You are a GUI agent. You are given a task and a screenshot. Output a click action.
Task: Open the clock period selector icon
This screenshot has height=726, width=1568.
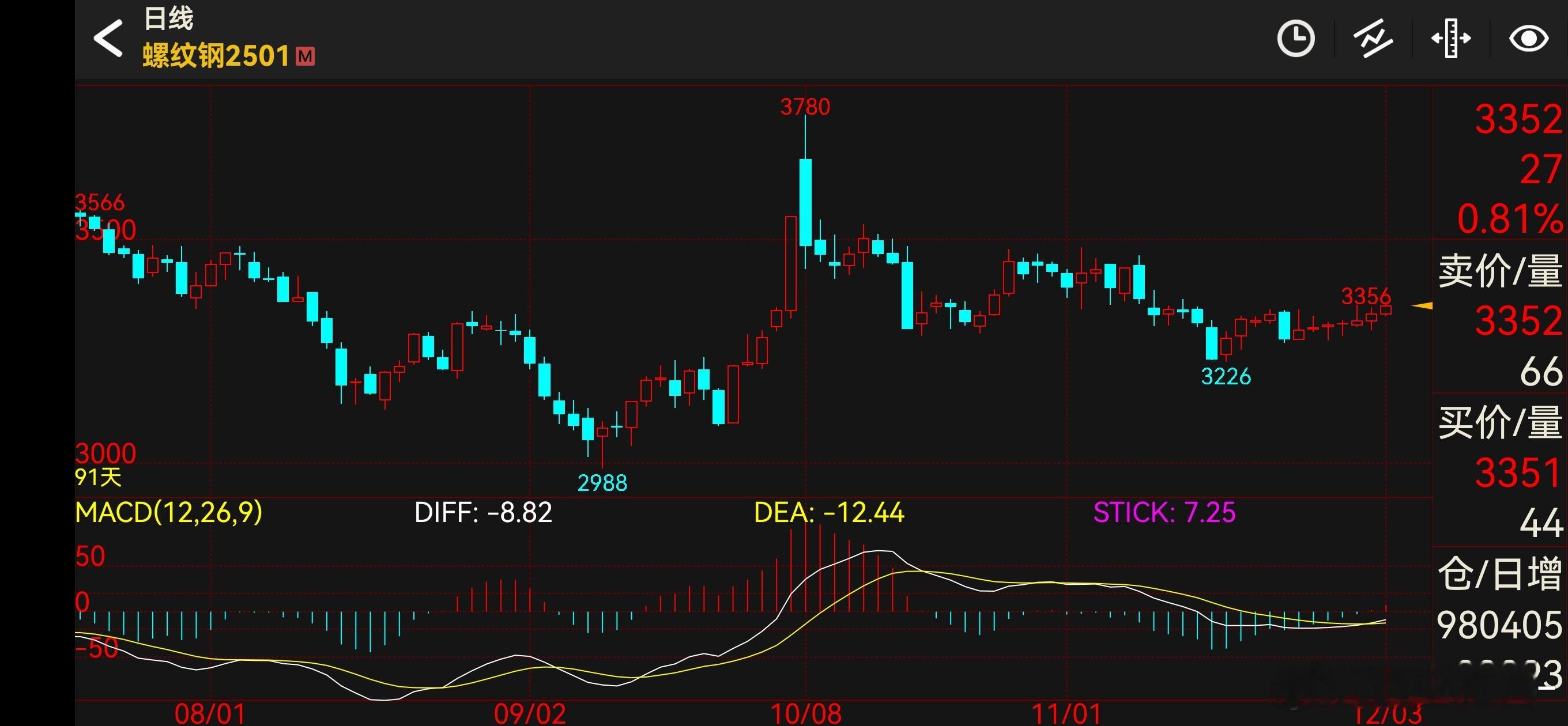tap(1295, 39)
